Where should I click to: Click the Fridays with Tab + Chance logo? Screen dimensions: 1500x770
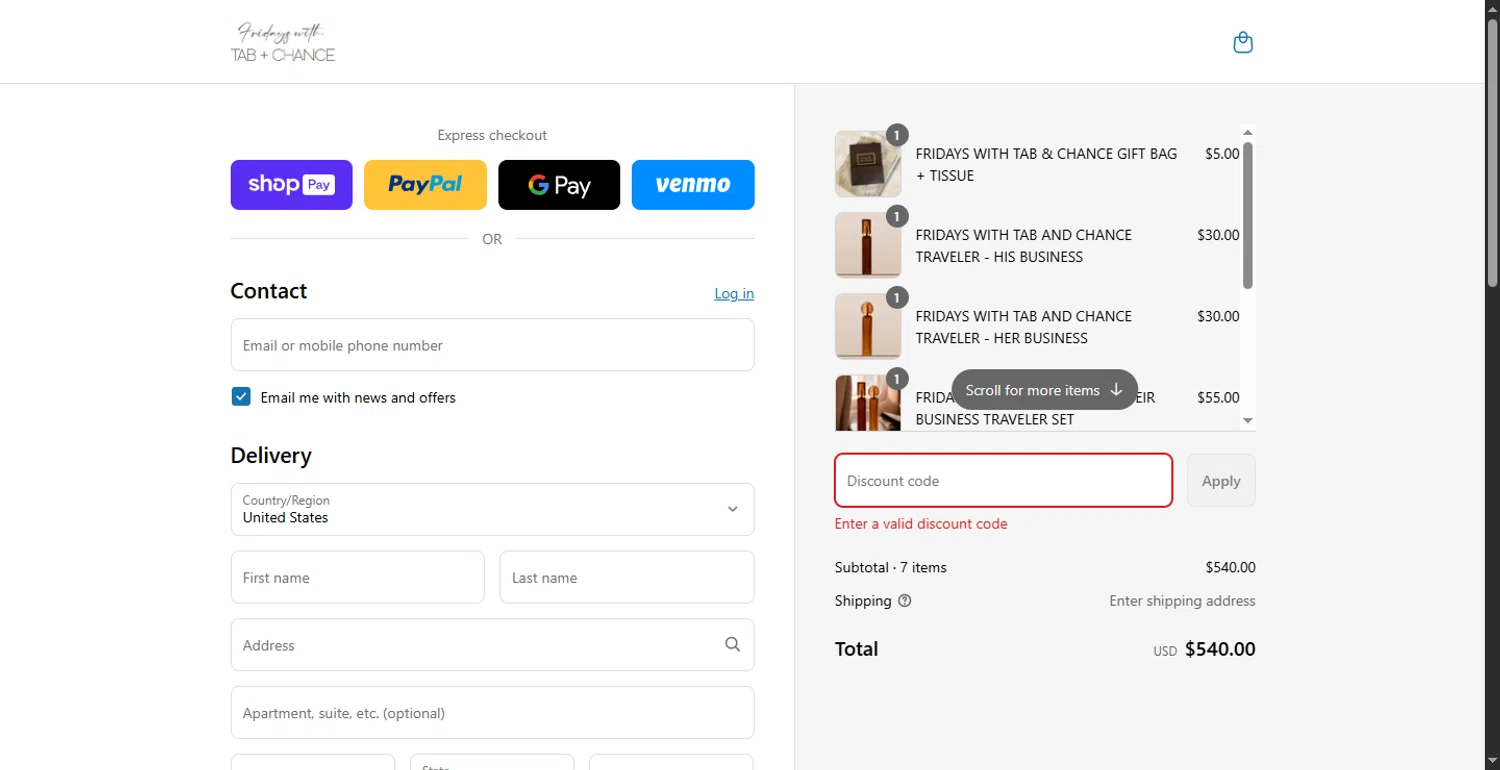tap(283, 42)
